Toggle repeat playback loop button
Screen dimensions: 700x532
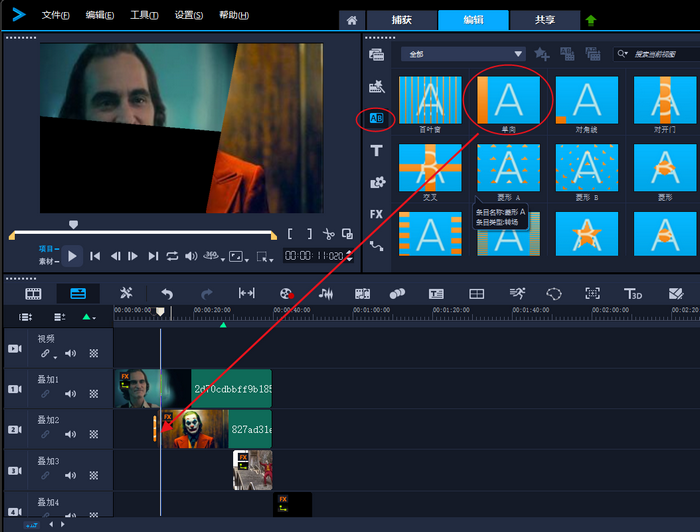pos(172,256)
